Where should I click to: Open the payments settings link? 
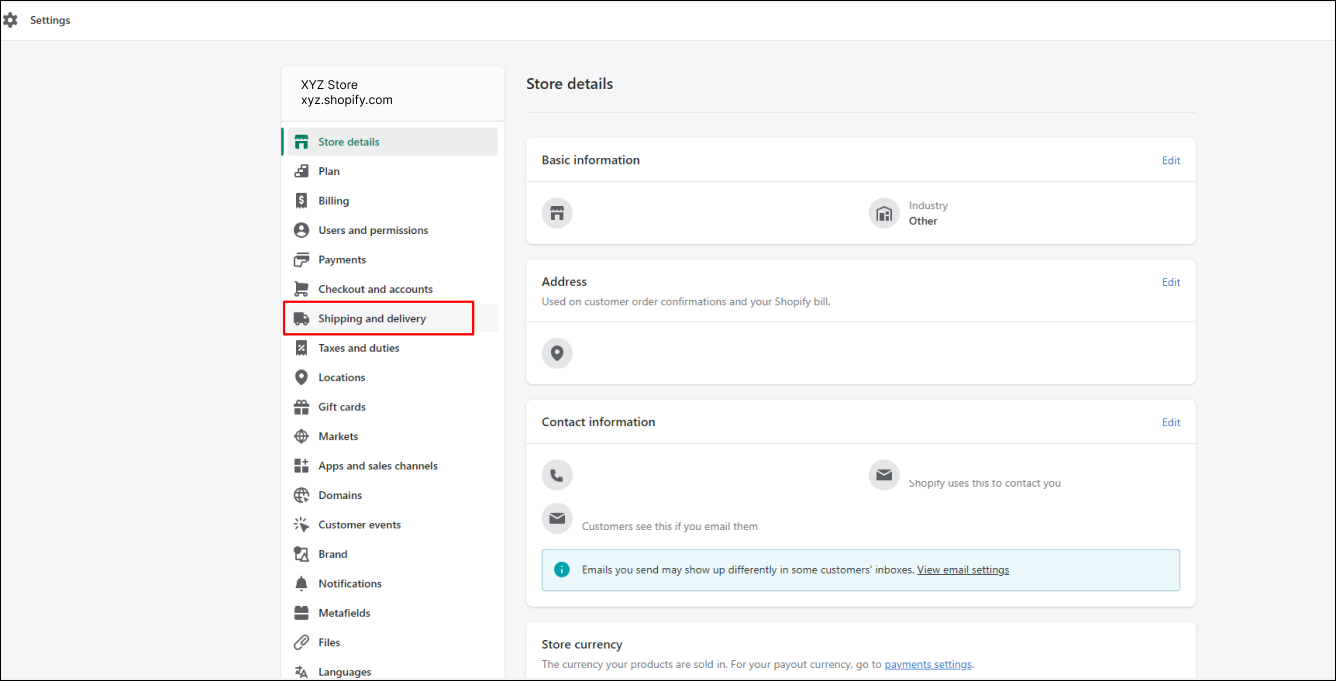tap(928, 664)
